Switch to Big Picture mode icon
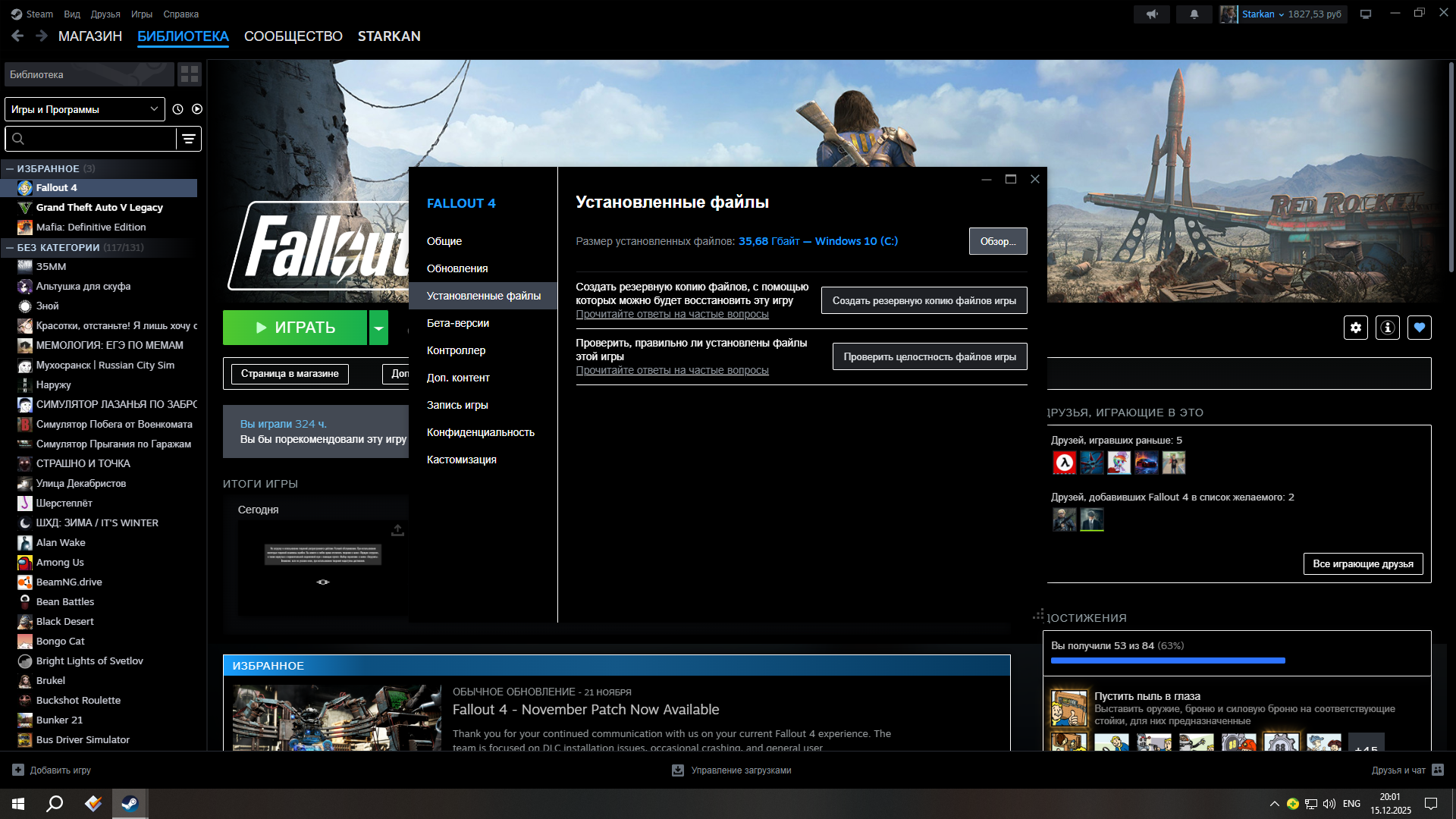Viewport: 1456px width, 819px height. pyautogui.click(x=1366, y=14)
